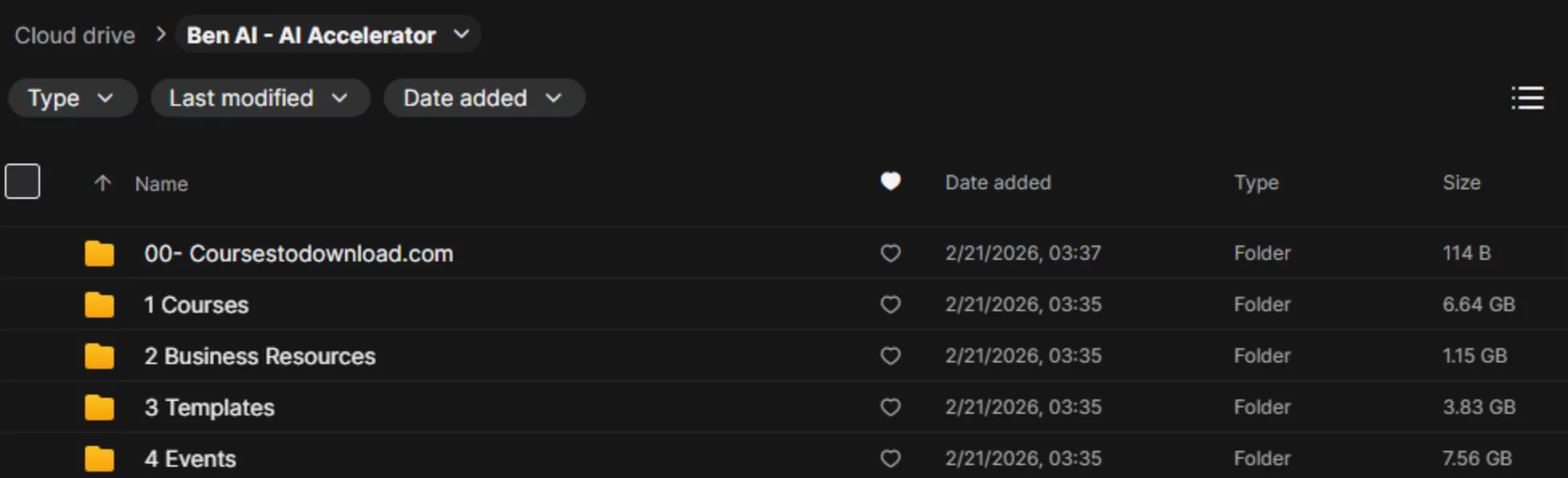Toggle favorite heart for 3 Templates
Image resolution: width=1568 pixels, height=478 pixels.
click(x=890, y=407)
